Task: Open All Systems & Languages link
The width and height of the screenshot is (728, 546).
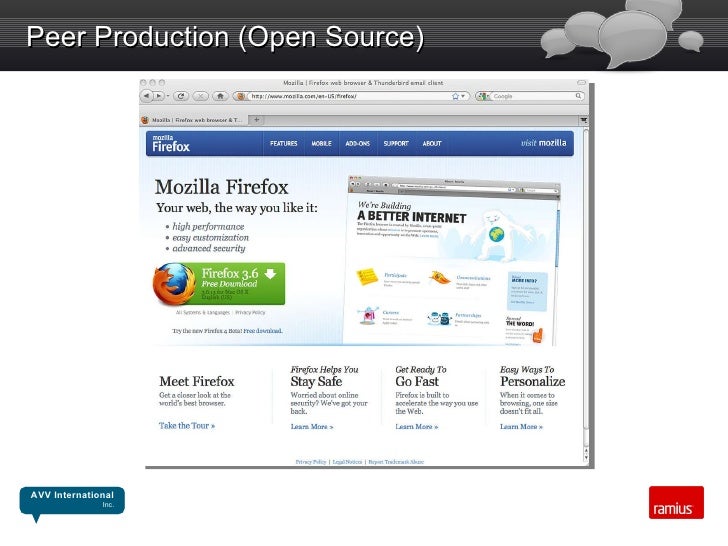Action: click(202, 312)
